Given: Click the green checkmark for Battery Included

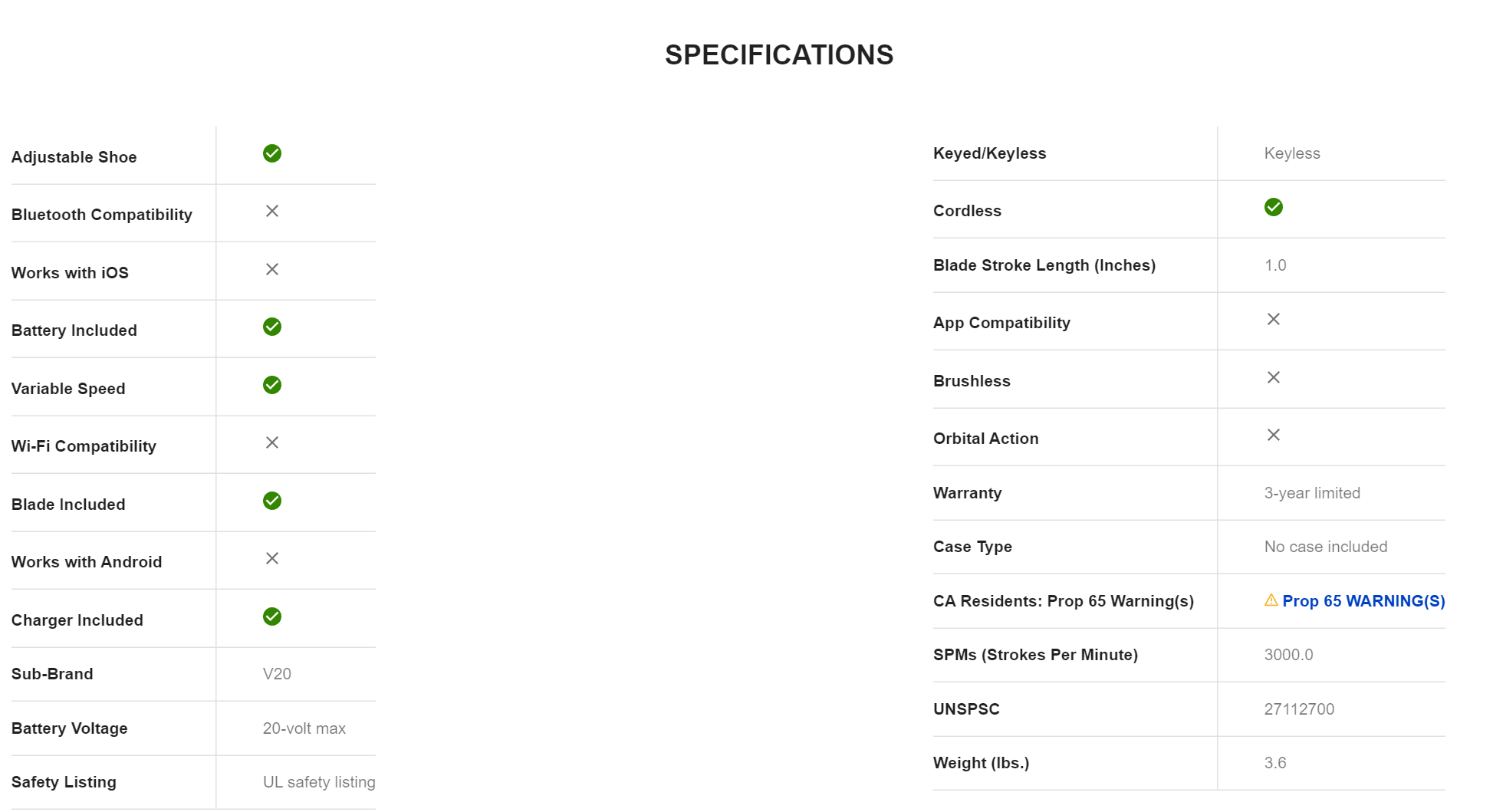Looking at the screenshot, I should (272, 327).
